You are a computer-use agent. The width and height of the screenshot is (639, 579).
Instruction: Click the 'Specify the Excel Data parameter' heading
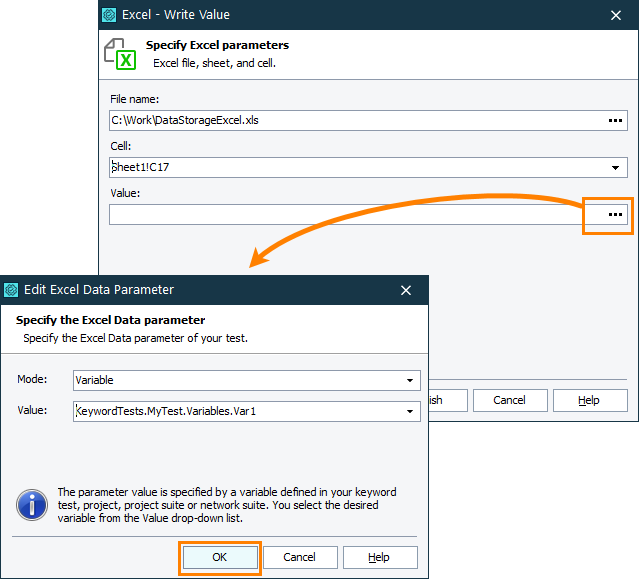tap(110, 320)
